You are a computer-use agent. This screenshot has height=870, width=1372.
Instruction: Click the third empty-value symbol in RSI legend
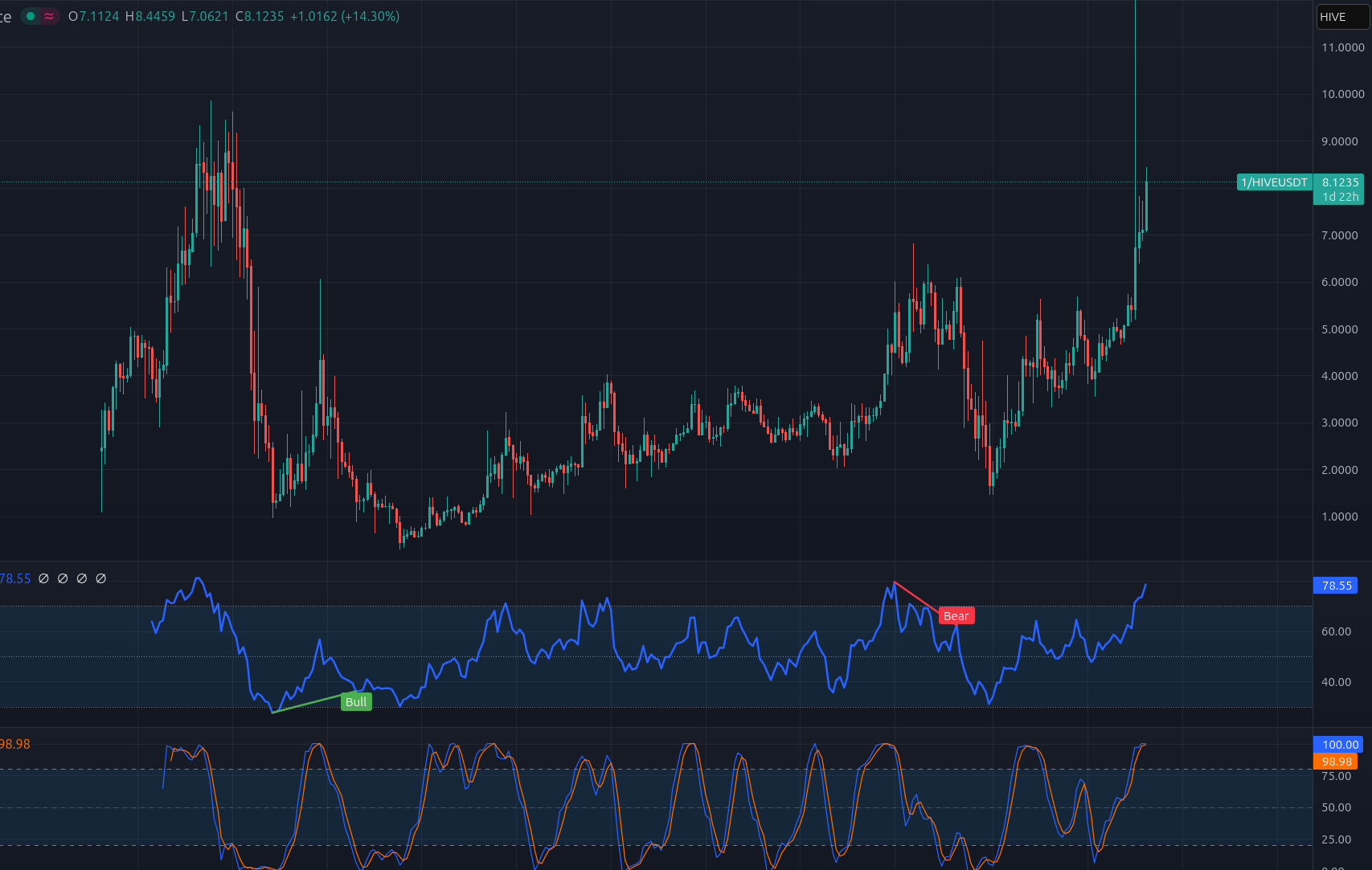[82, 578]
